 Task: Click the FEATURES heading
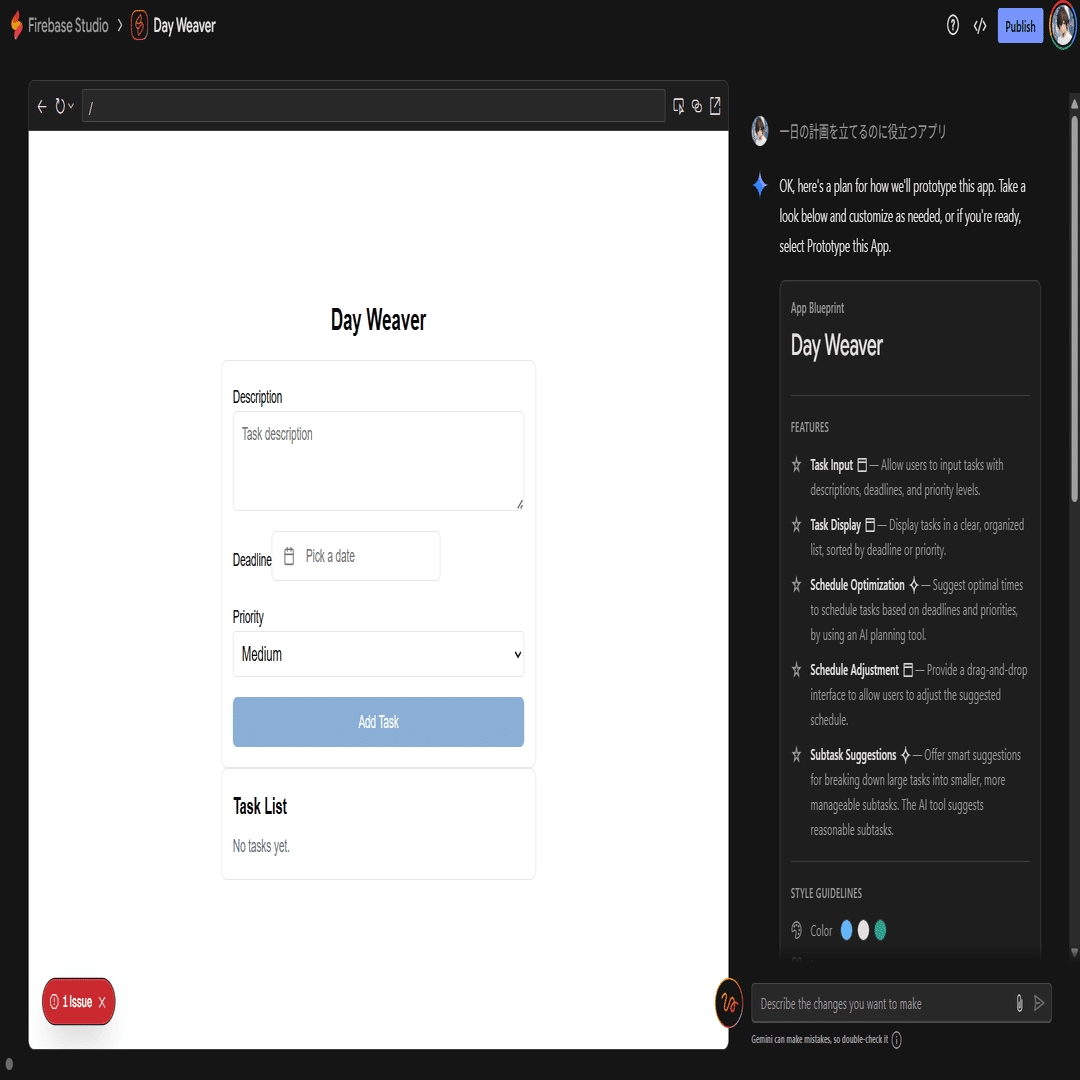tap(809, 428)
